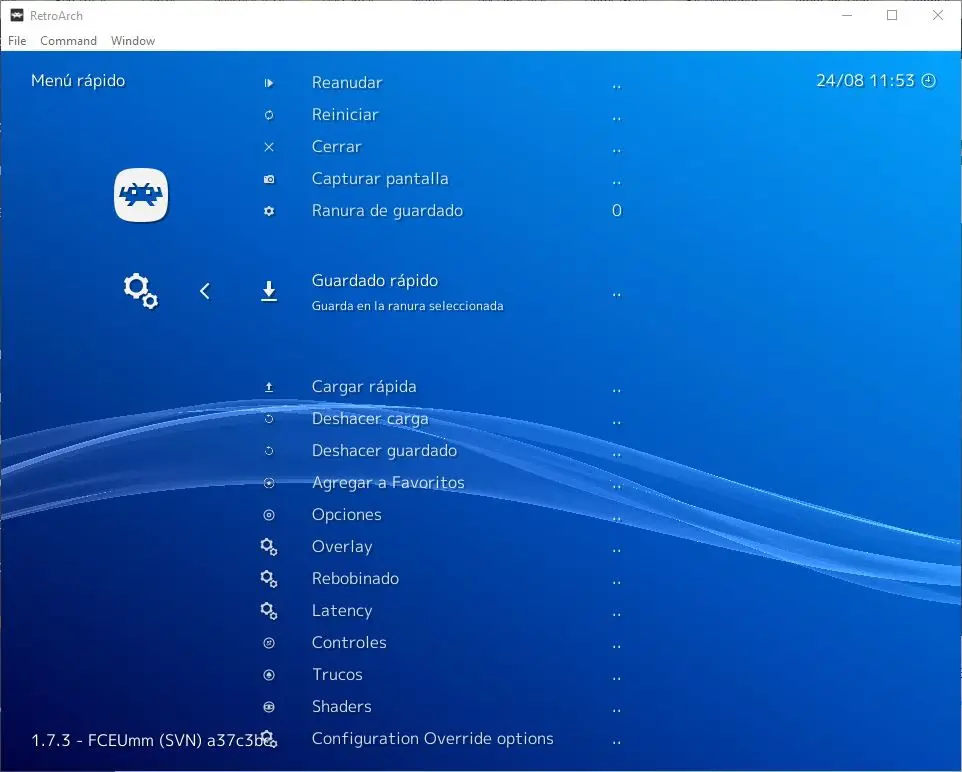Screen dimensions: 962x772
Task: Click 'Guarda en la ranura seleccionada' description
Action: 407,306
